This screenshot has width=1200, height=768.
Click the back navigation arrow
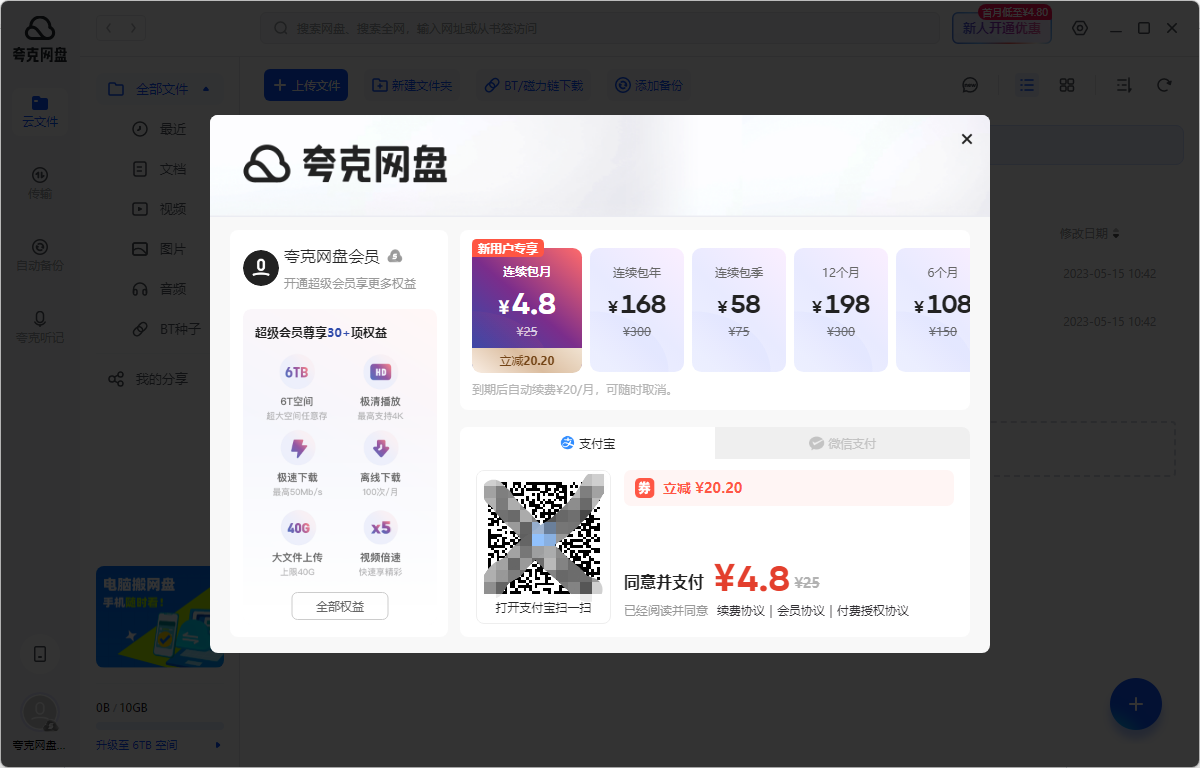coord(109,28)
